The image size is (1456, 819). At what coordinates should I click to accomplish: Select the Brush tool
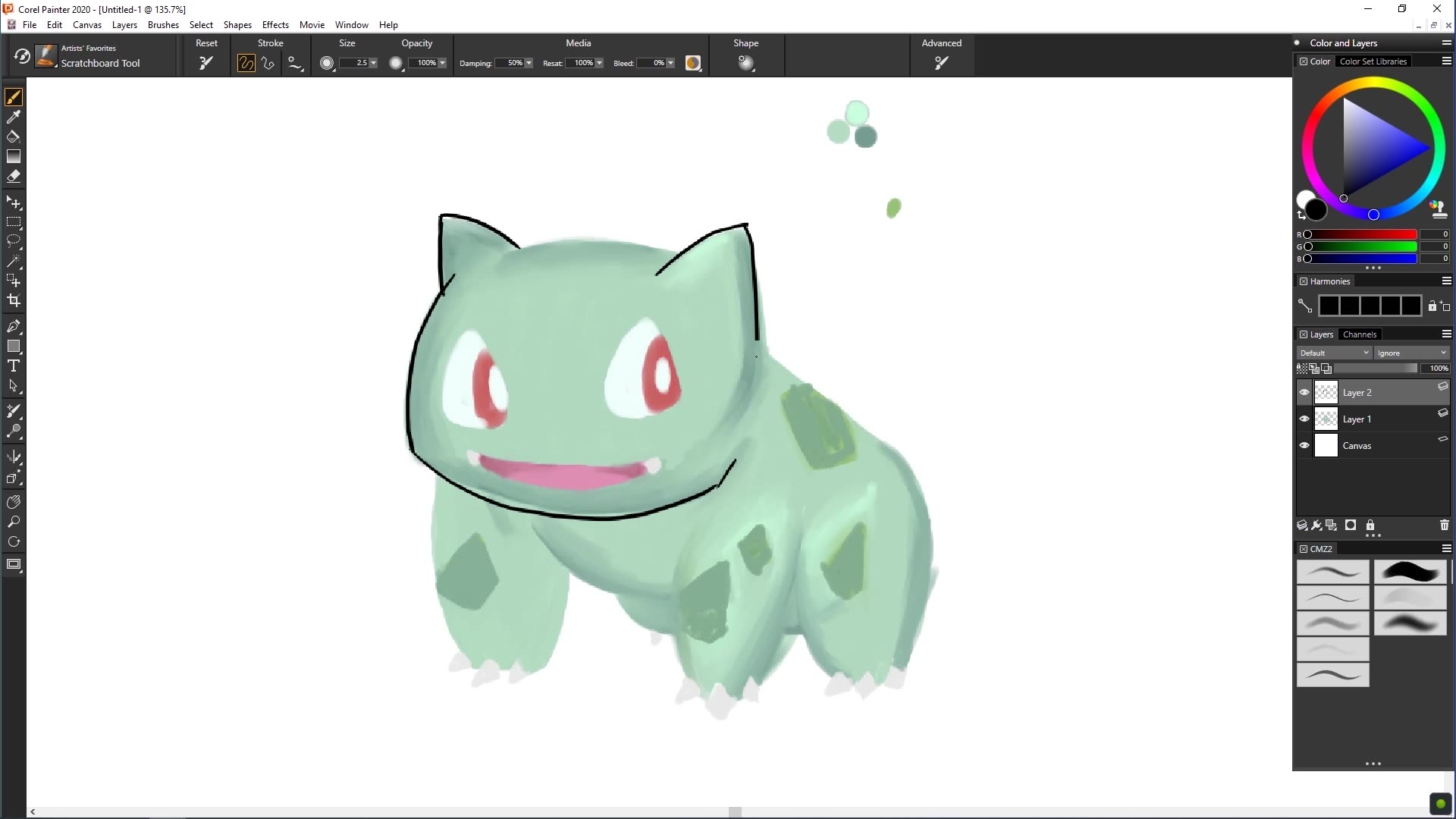tap(14, 97)
